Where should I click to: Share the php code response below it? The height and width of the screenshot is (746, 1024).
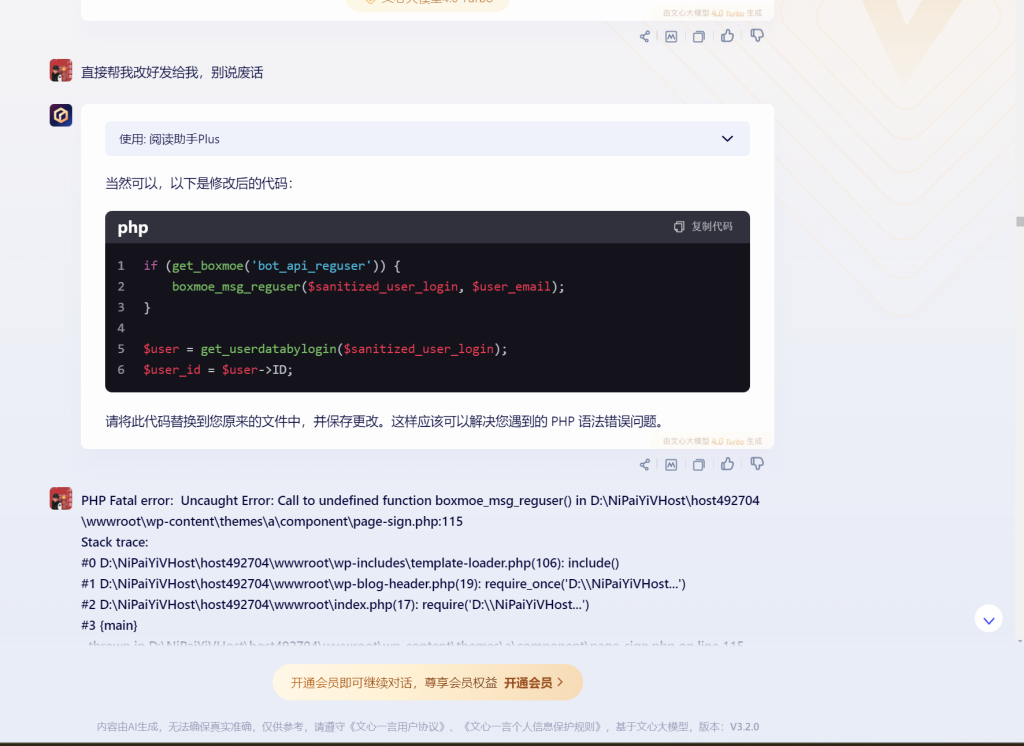pos(645,464)
